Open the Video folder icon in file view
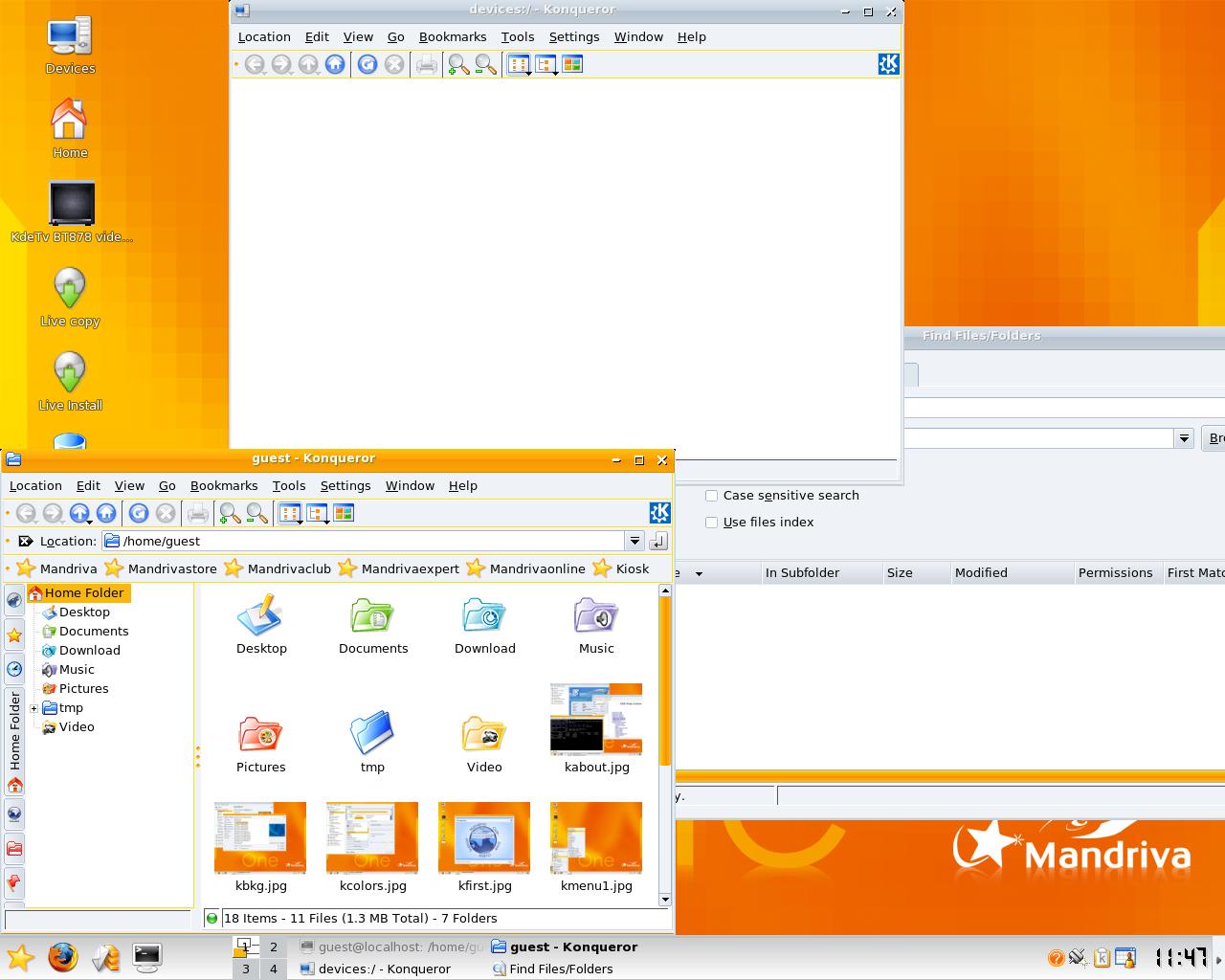Image resolution: width=1225 pixels, height=980 pixels. 484,734
